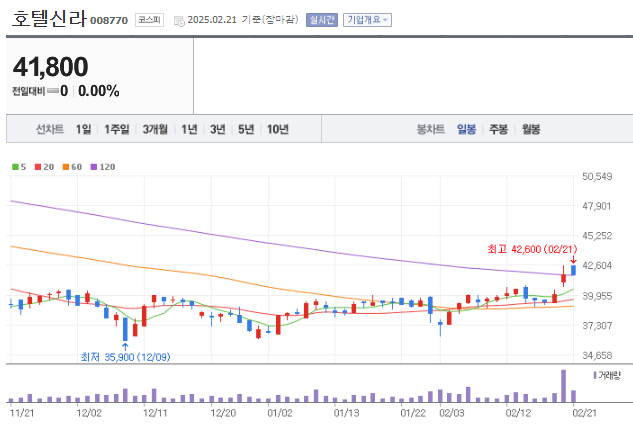Switch to 월봉 monthly candle chart
Screen dimensions: 633x435
[x=531, y=129]
